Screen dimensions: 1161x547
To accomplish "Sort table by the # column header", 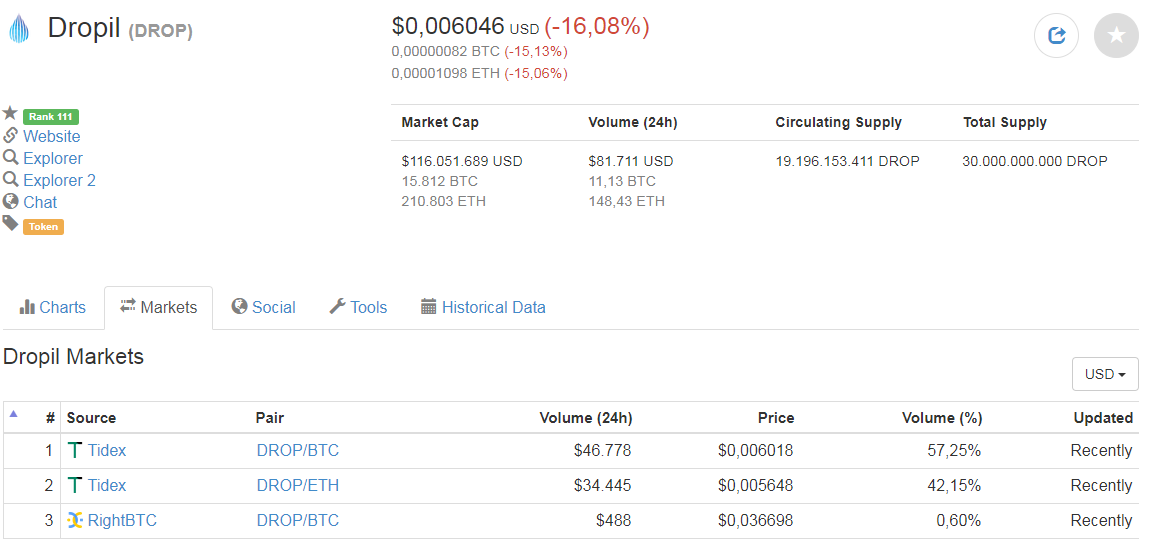I will click(x=50, y=418).
